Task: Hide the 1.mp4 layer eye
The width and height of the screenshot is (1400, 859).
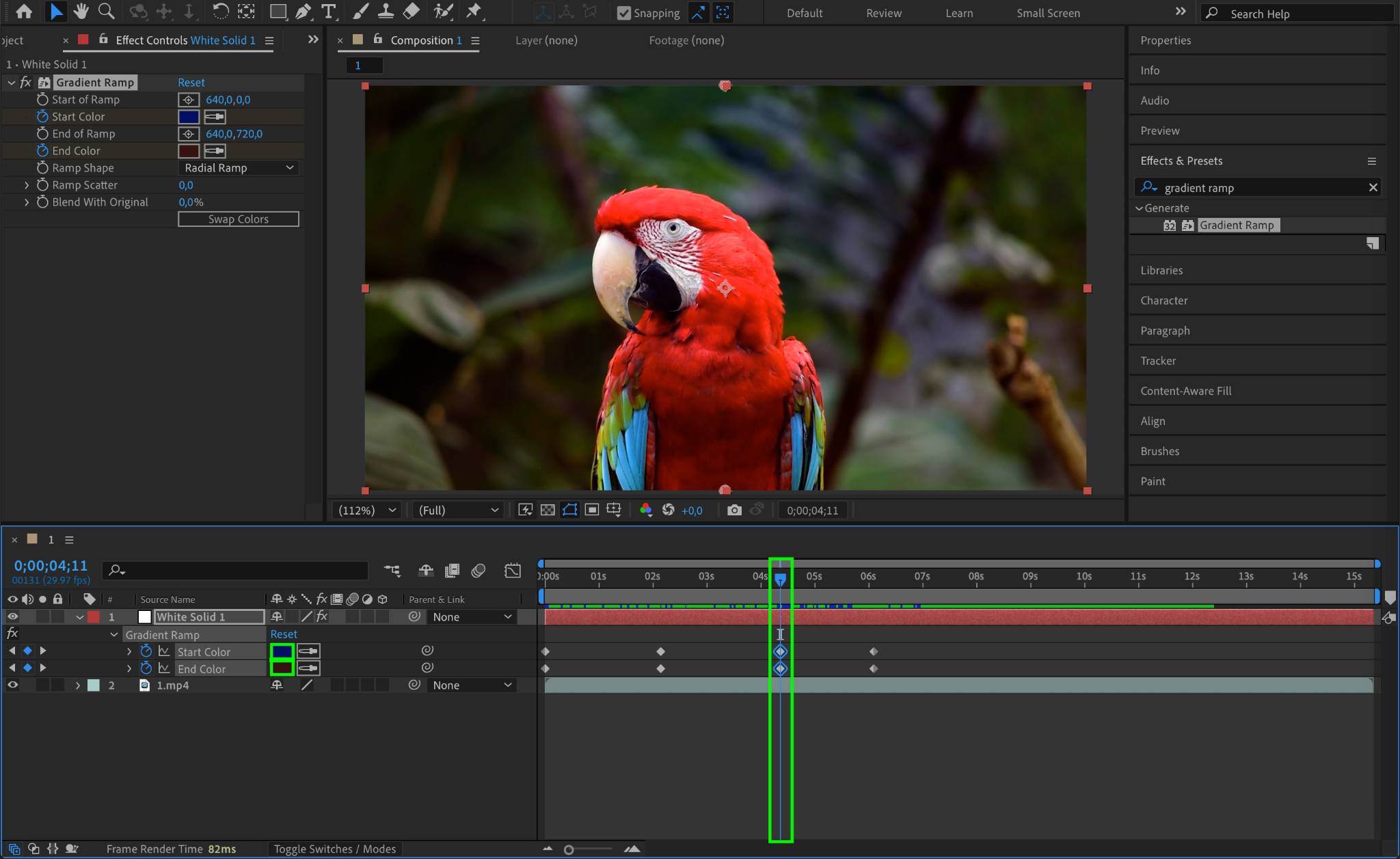Action: point(12,685)
